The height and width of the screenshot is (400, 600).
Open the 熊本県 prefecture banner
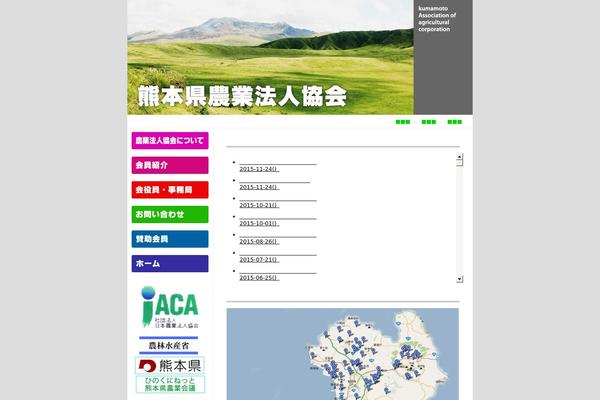[170, 366]
